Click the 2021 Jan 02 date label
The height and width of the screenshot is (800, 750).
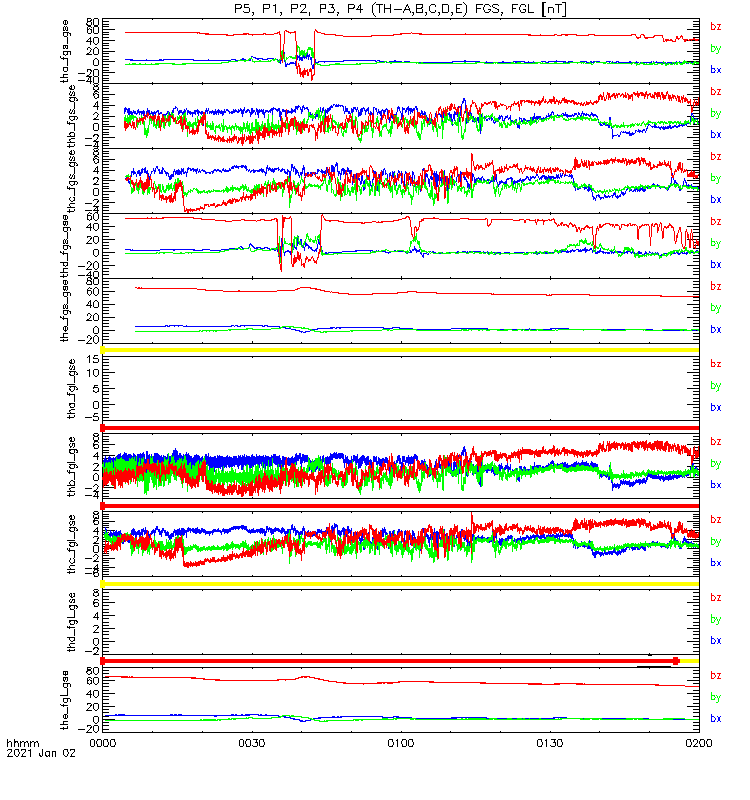[41, 753]
